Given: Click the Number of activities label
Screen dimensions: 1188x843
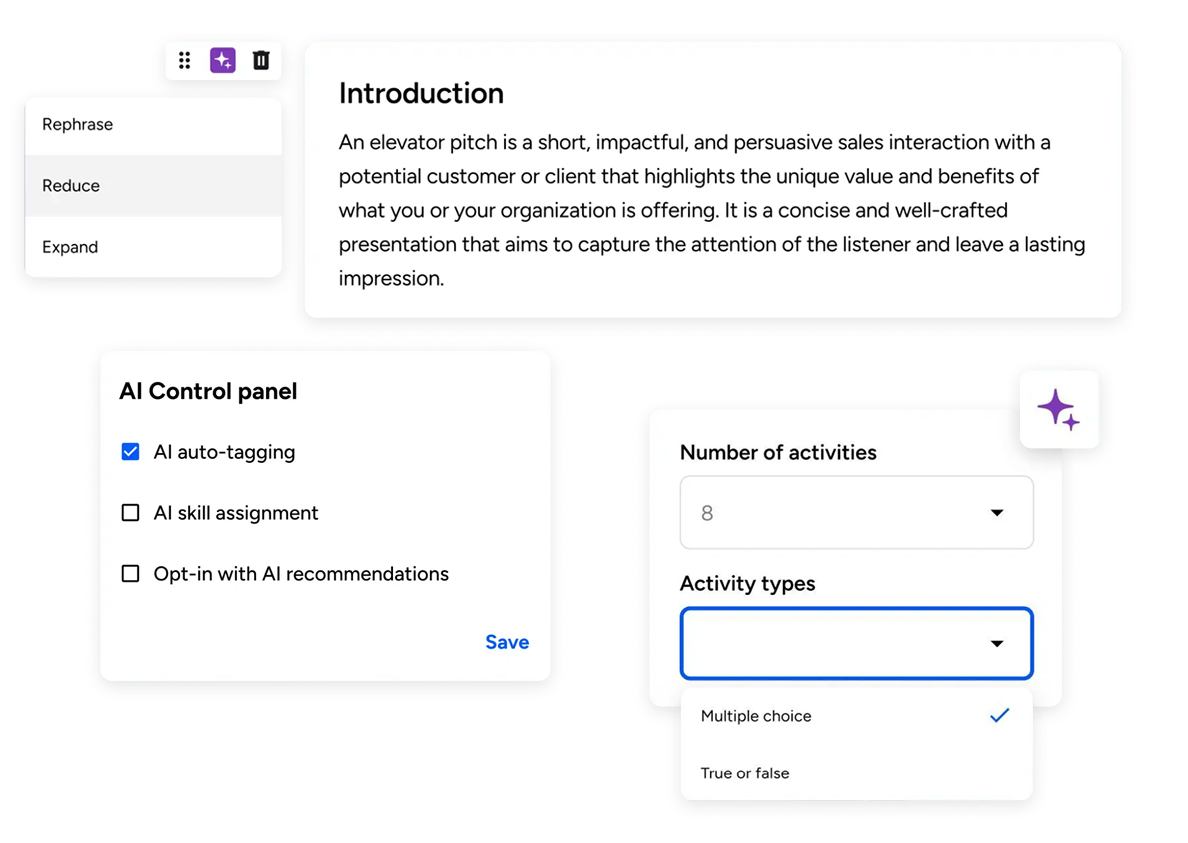Looking at the screenshot, I should [x=778, y=452].
